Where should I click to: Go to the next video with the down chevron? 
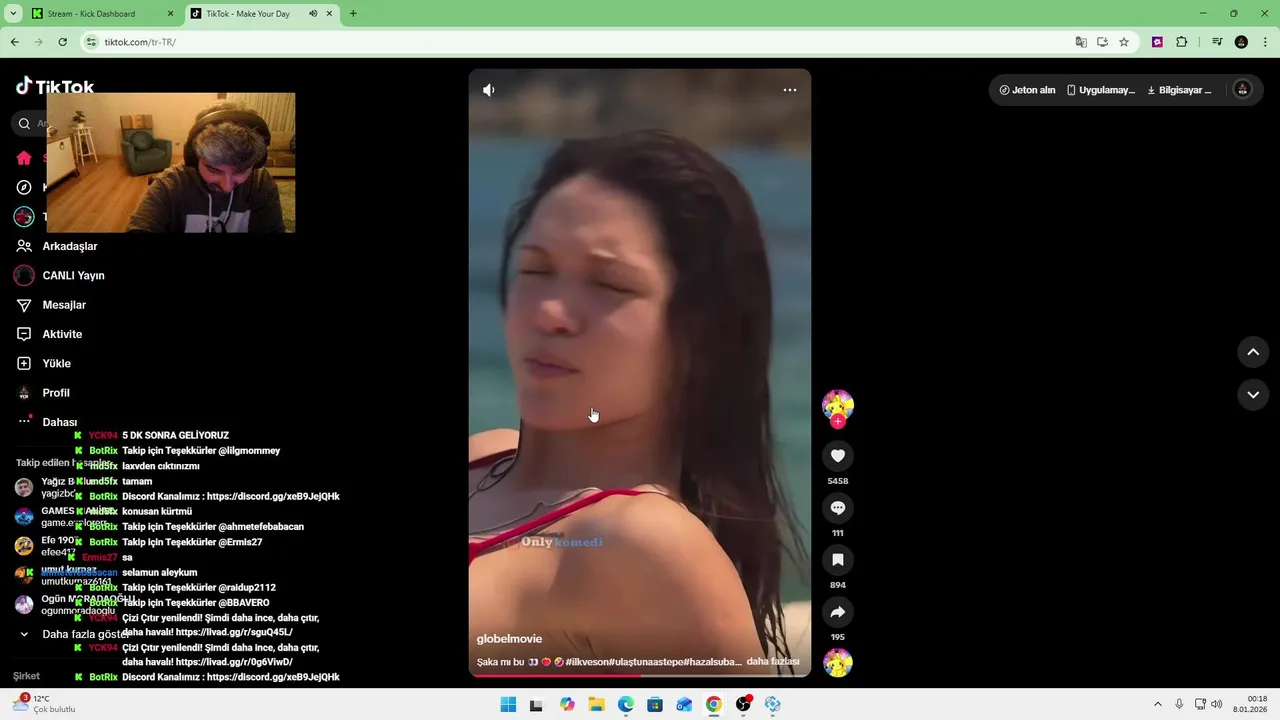coord(1253,395)
